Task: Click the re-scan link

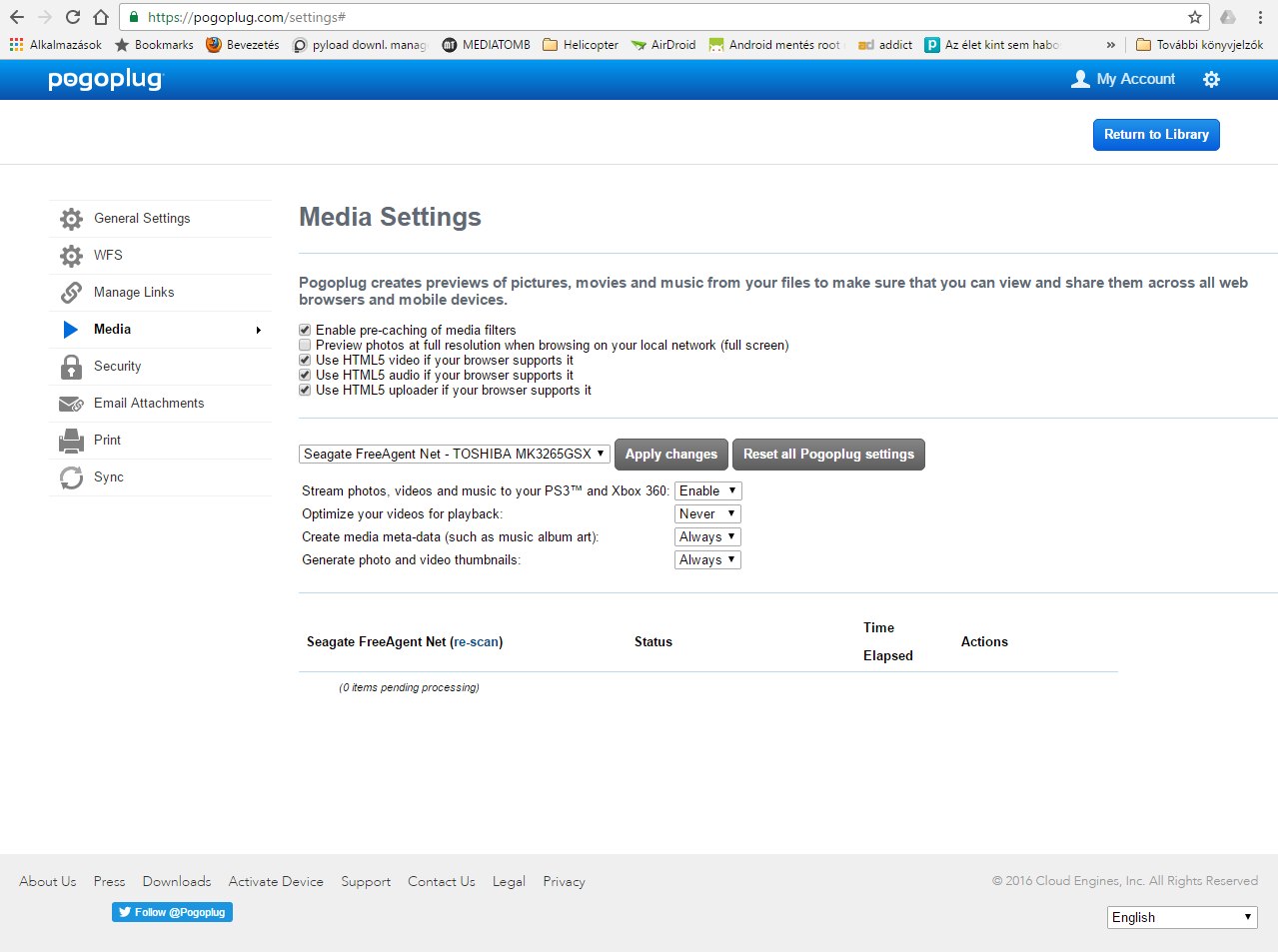Action: [476, 641]
